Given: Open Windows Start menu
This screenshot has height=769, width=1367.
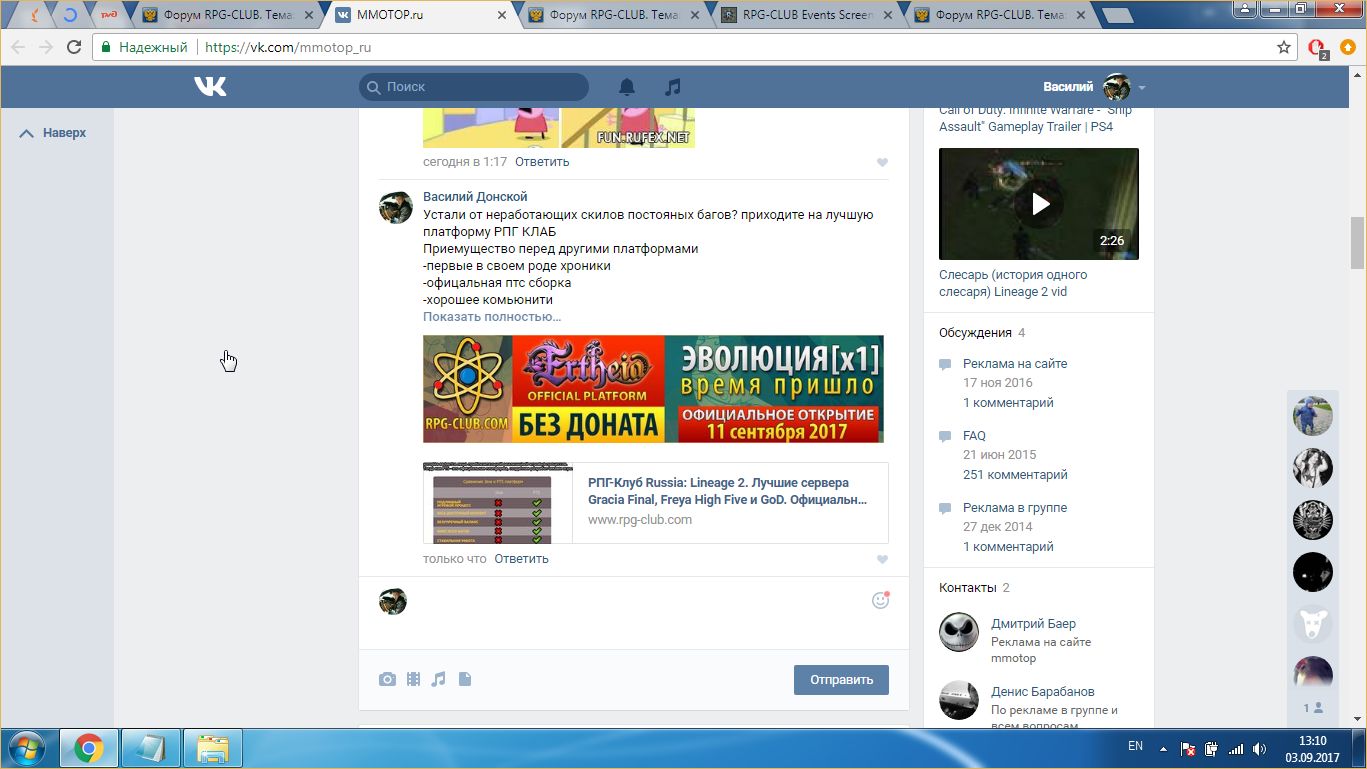Looking at the screenshot, I should (x=26, y=748).
